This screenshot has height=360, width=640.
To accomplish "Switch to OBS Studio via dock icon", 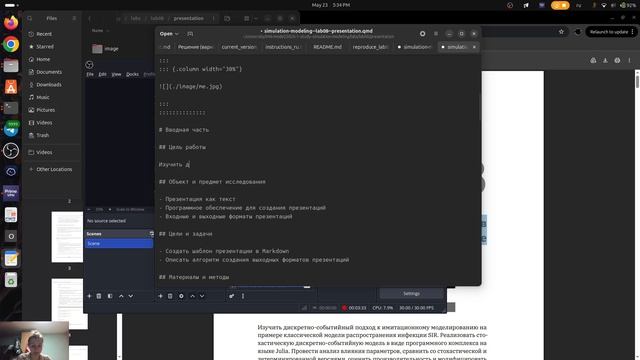I will (11, 151).
